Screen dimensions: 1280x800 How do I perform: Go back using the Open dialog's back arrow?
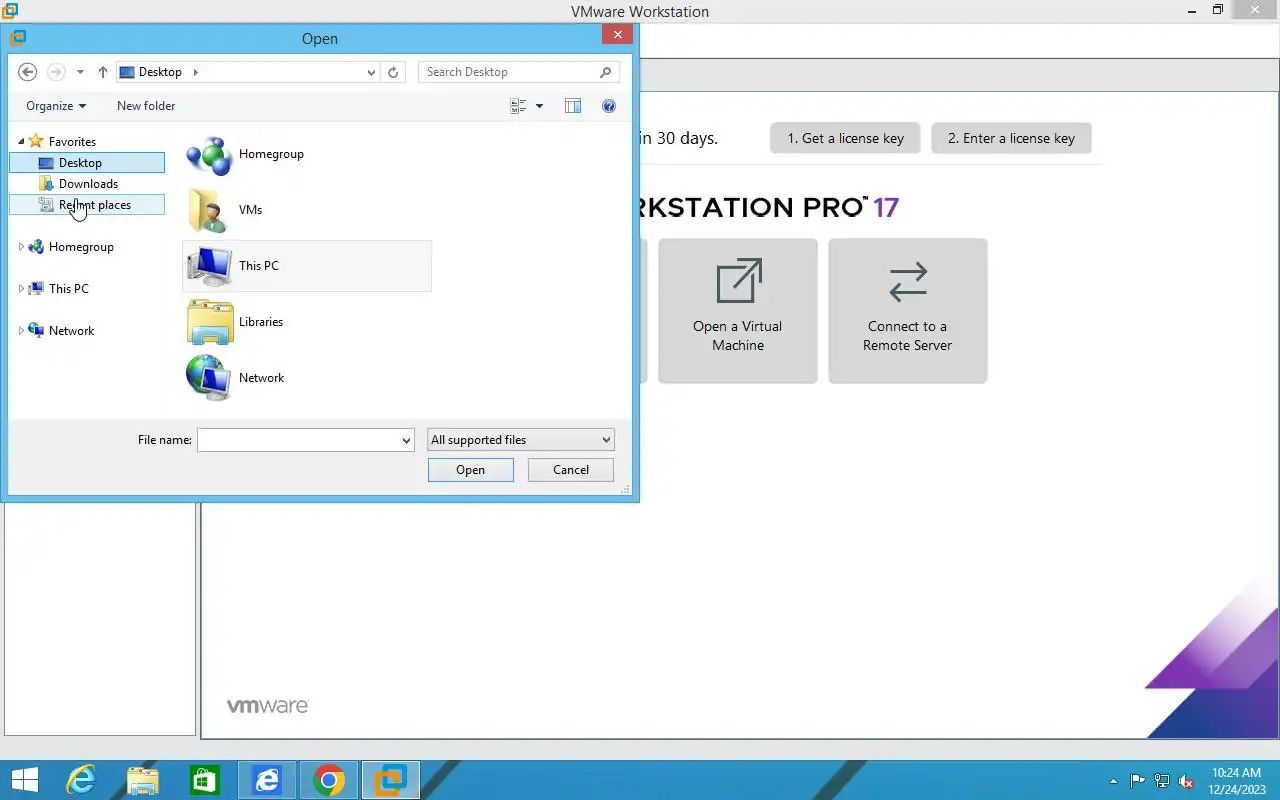point(28,72)
